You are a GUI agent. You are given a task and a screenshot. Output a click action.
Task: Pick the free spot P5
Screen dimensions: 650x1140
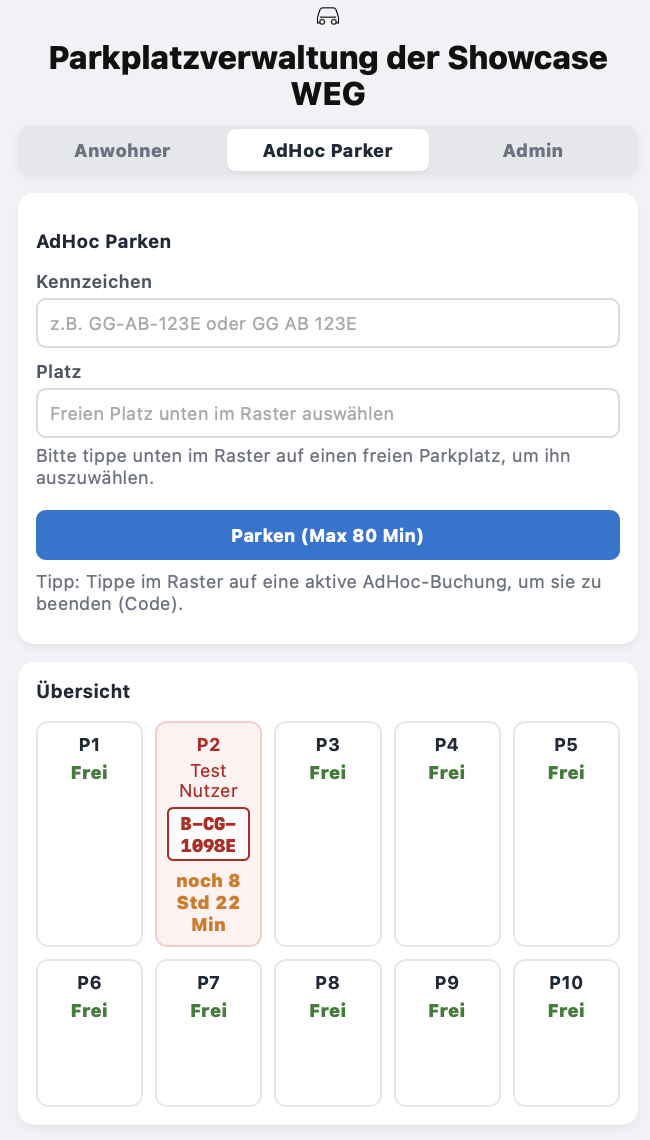[x=566, y=833]
